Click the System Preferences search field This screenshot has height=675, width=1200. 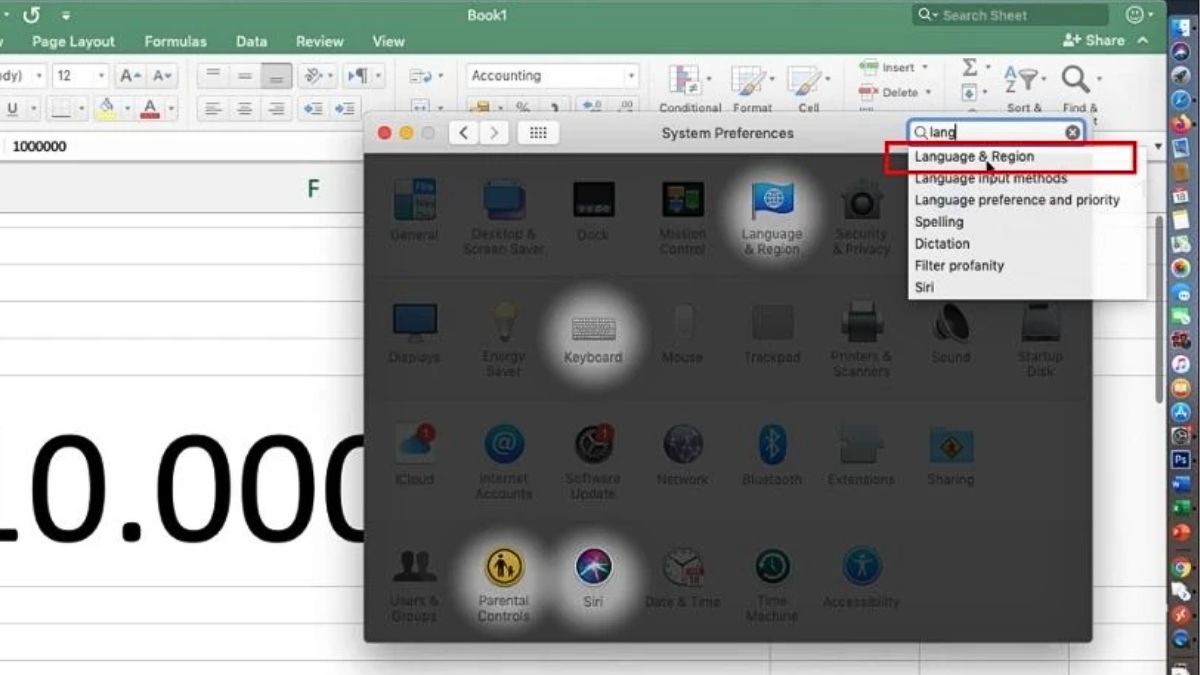click(x=995, y=132)
